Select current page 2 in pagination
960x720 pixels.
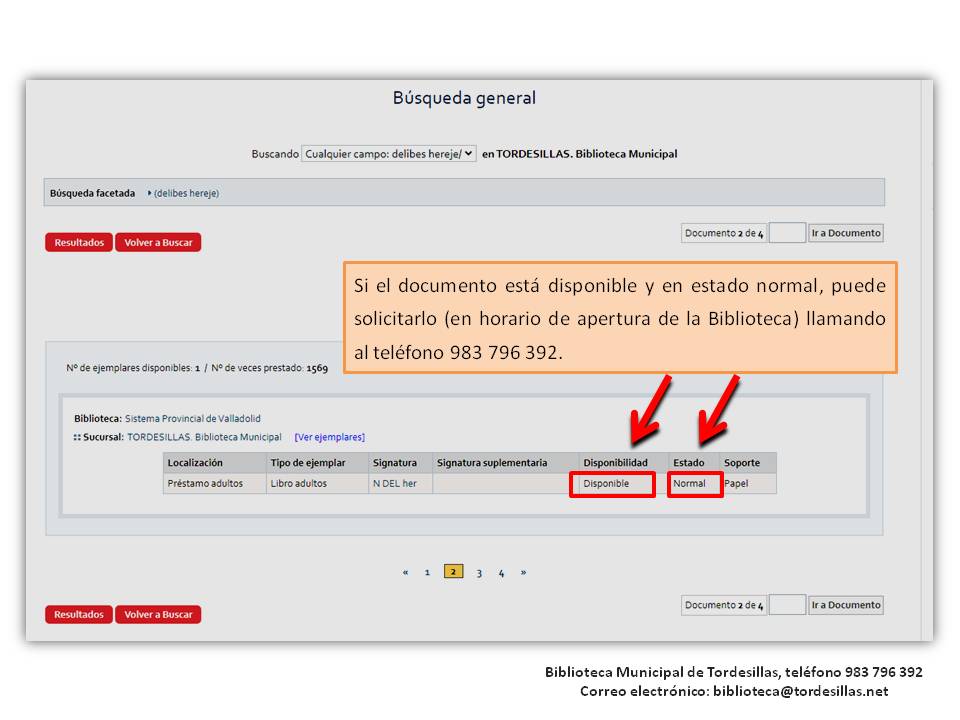(x=454, y=571)
